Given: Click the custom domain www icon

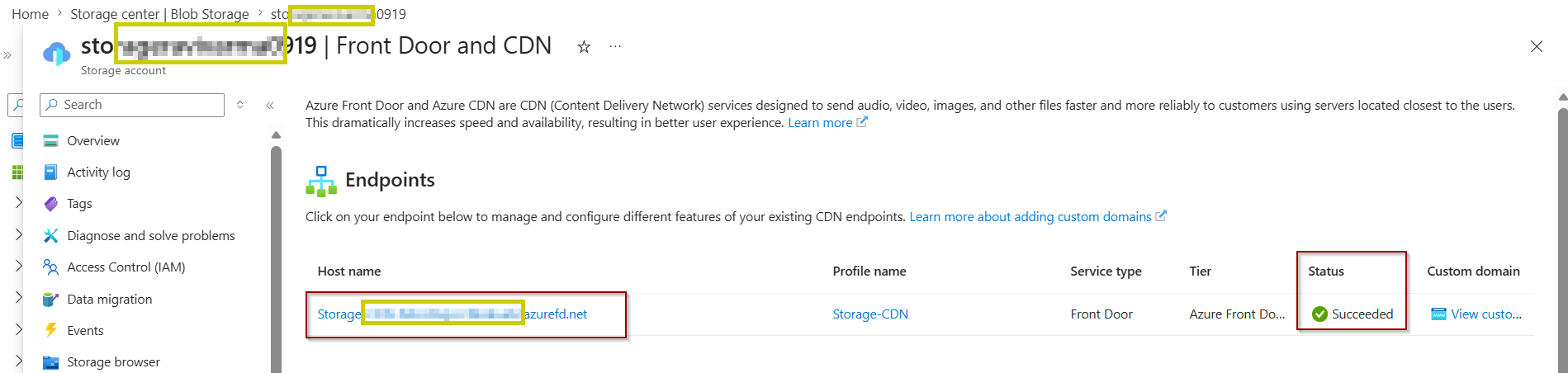Looking at the screenshot, I should [x=1438, y=314].
